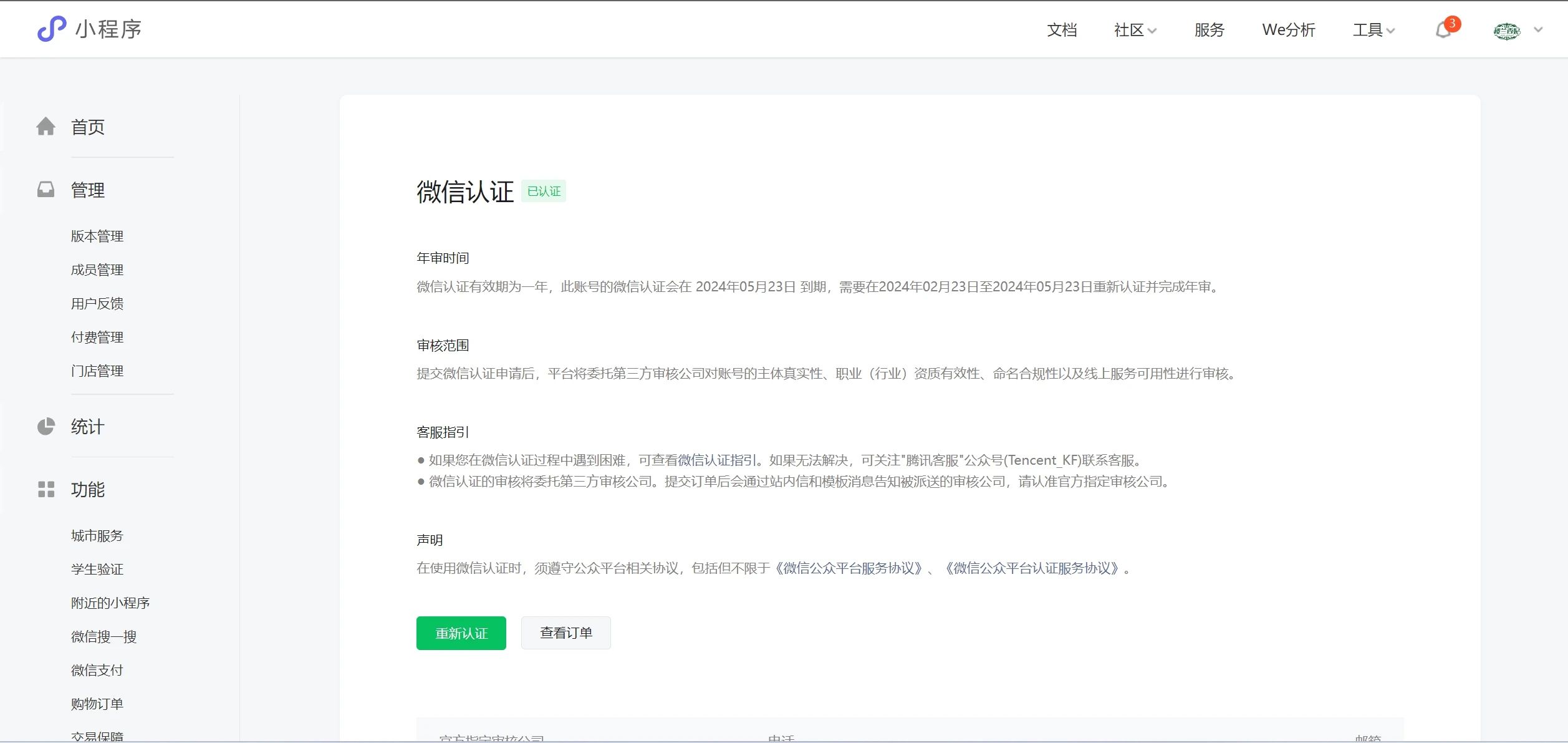Viewport: 1568px width, 743px height.
Task: Click the 功能 grid icon
Action: pos(46,489)
